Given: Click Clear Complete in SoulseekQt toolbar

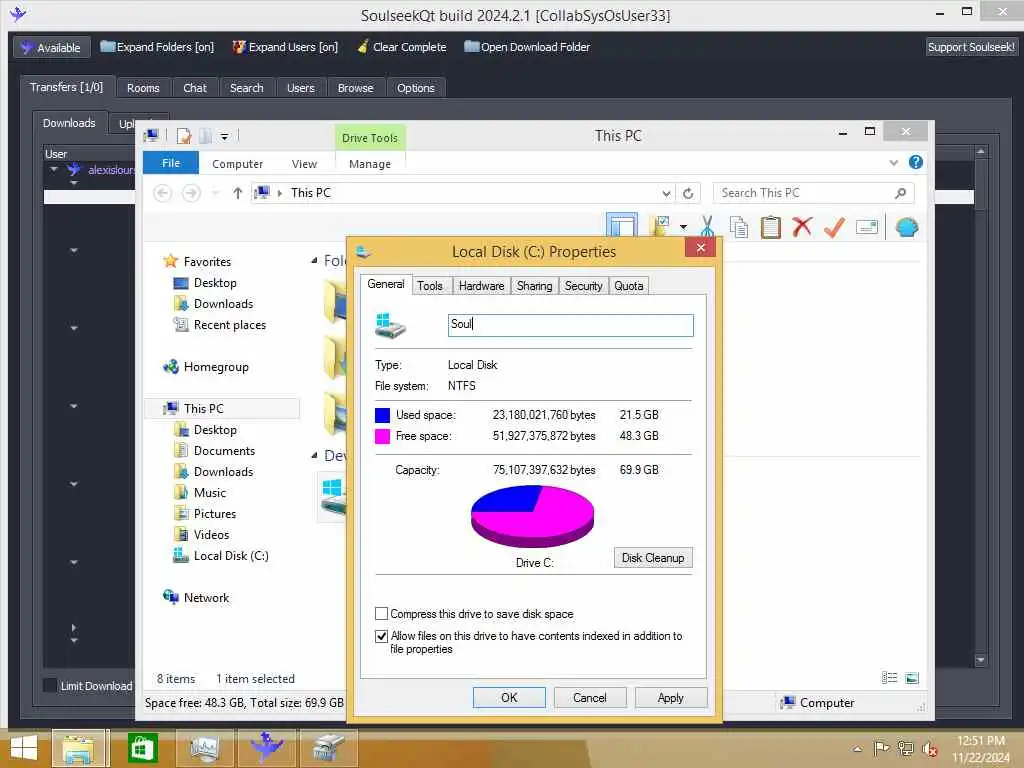Looking at the screenshot, I should [402, 47].
